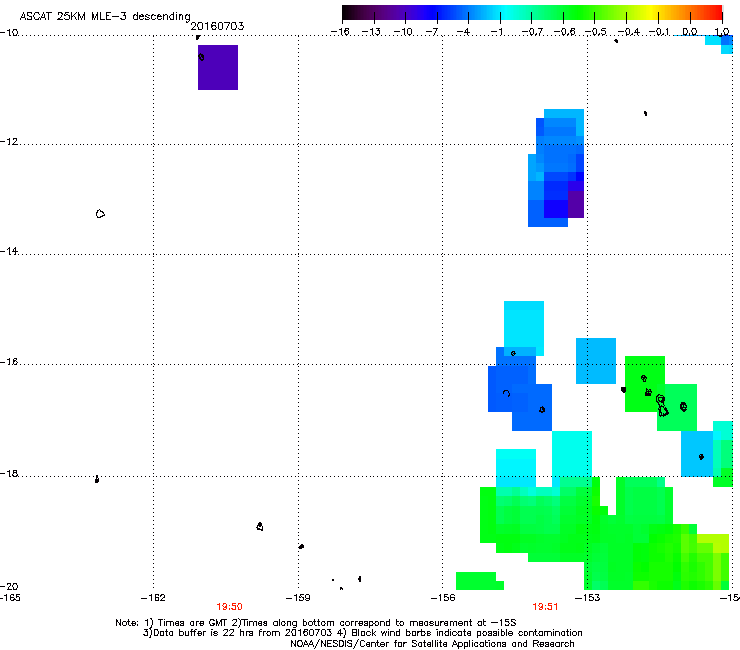Click the latitude axis label "-12"
Viewport: 740px width, 650px height.
tap(9, 142)
